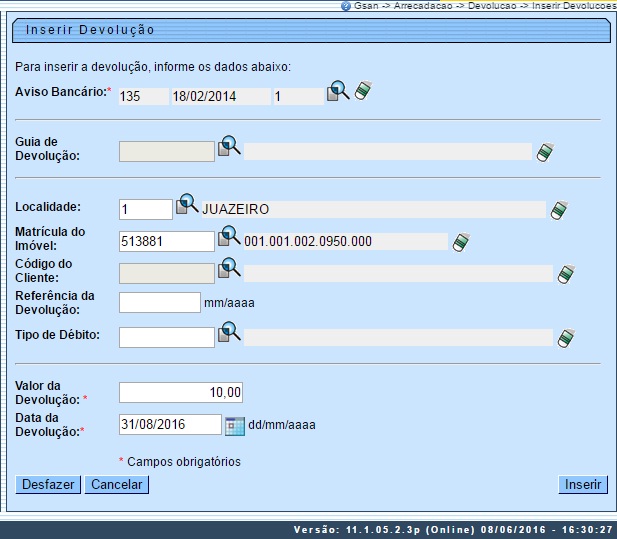This screenshot has height=539, width=617.
Task: Open the help icon beside Gsan breadcrumb
Action: (x=346, y=5)
